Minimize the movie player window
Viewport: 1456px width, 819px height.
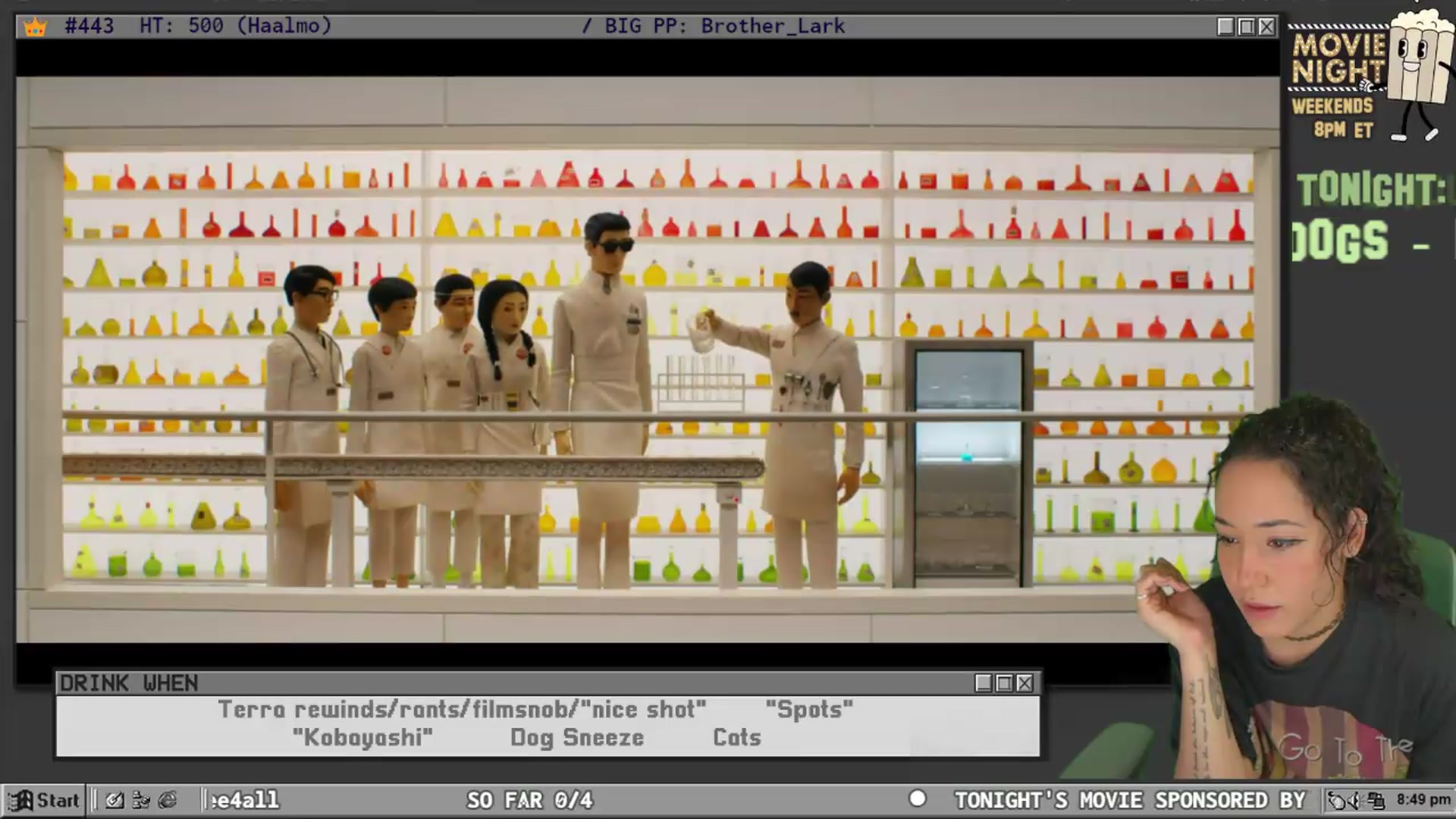pyautogui.click(x=1225, y=27)
